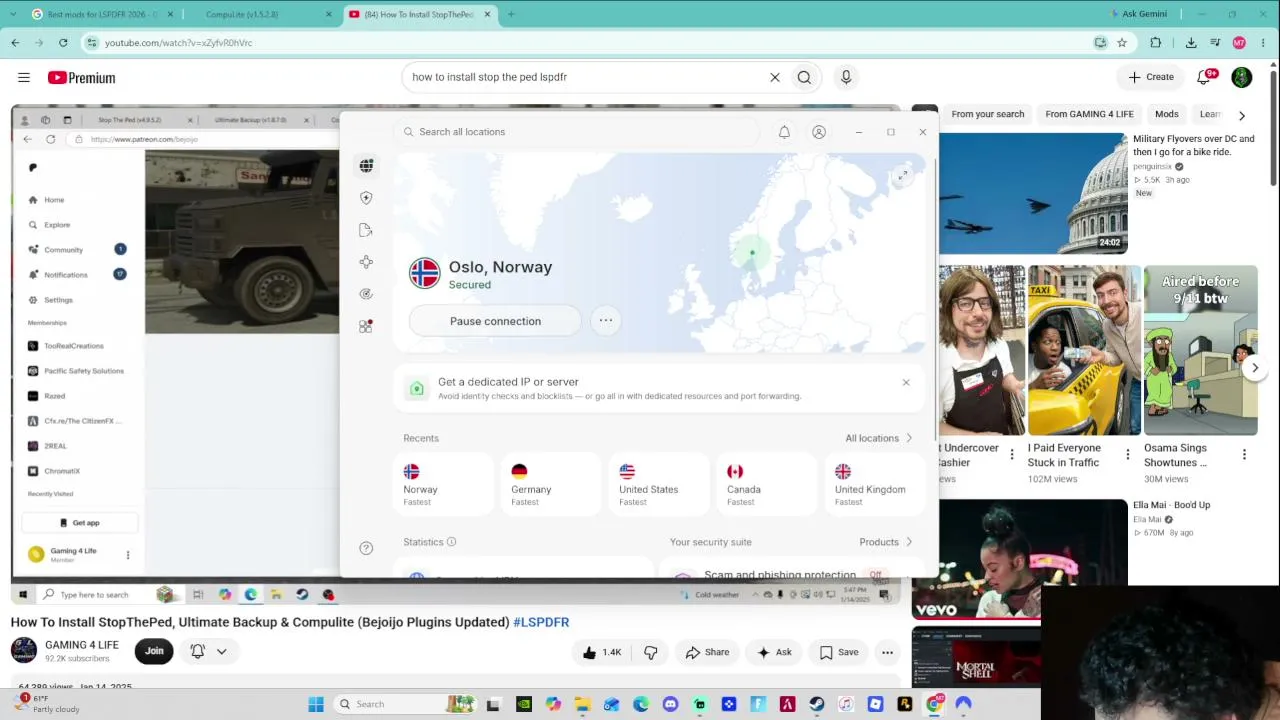
Task: Open the Meshnet icon in NordVPN sidebar
Action: click(x=366, y=262)
